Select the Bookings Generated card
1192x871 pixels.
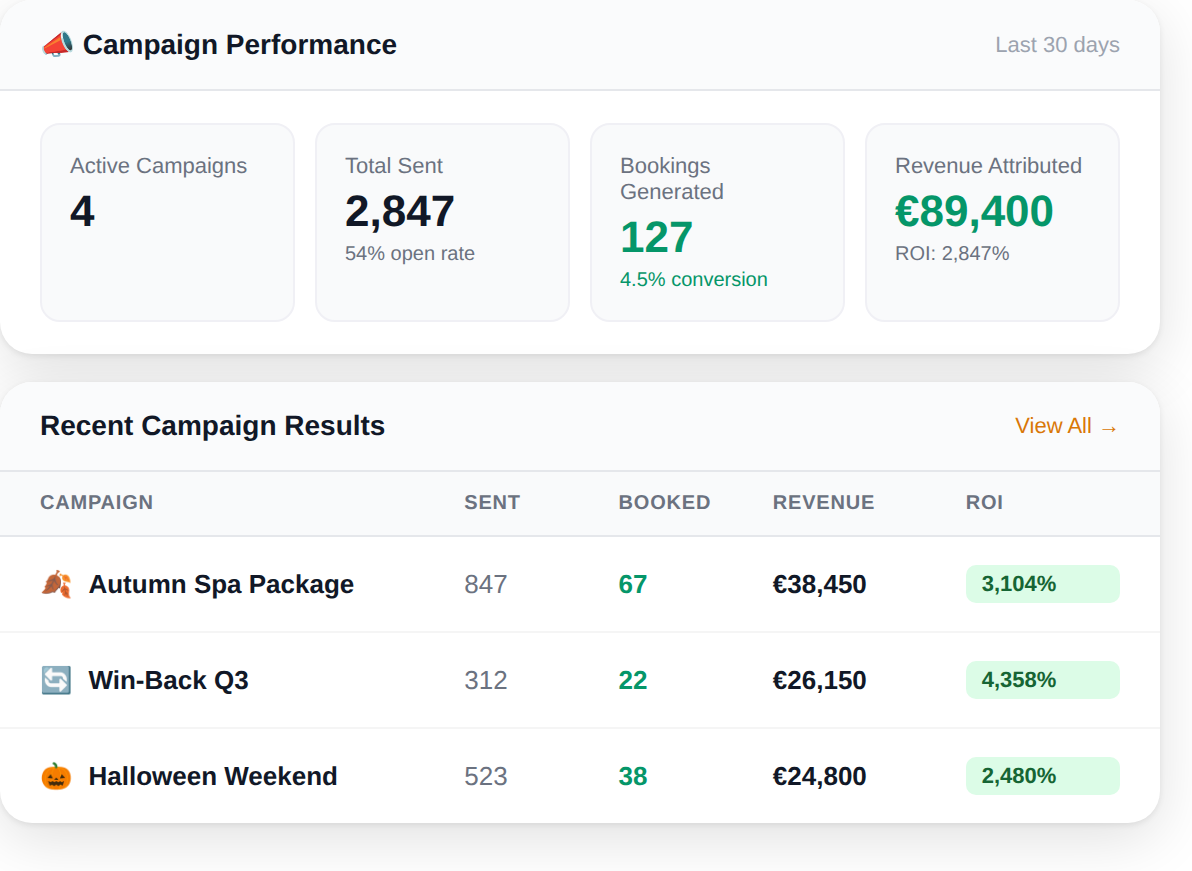pos(717,221)
